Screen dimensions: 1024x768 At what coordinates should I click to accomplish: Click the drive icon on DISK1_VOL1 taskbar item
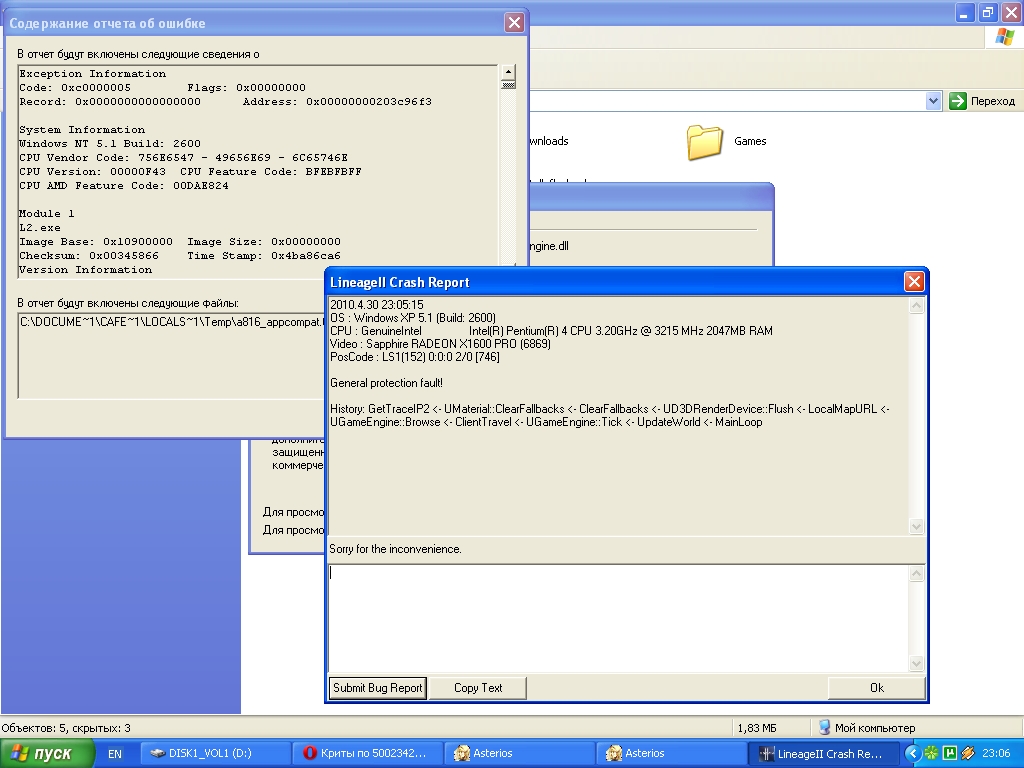(x=157, y=753)
